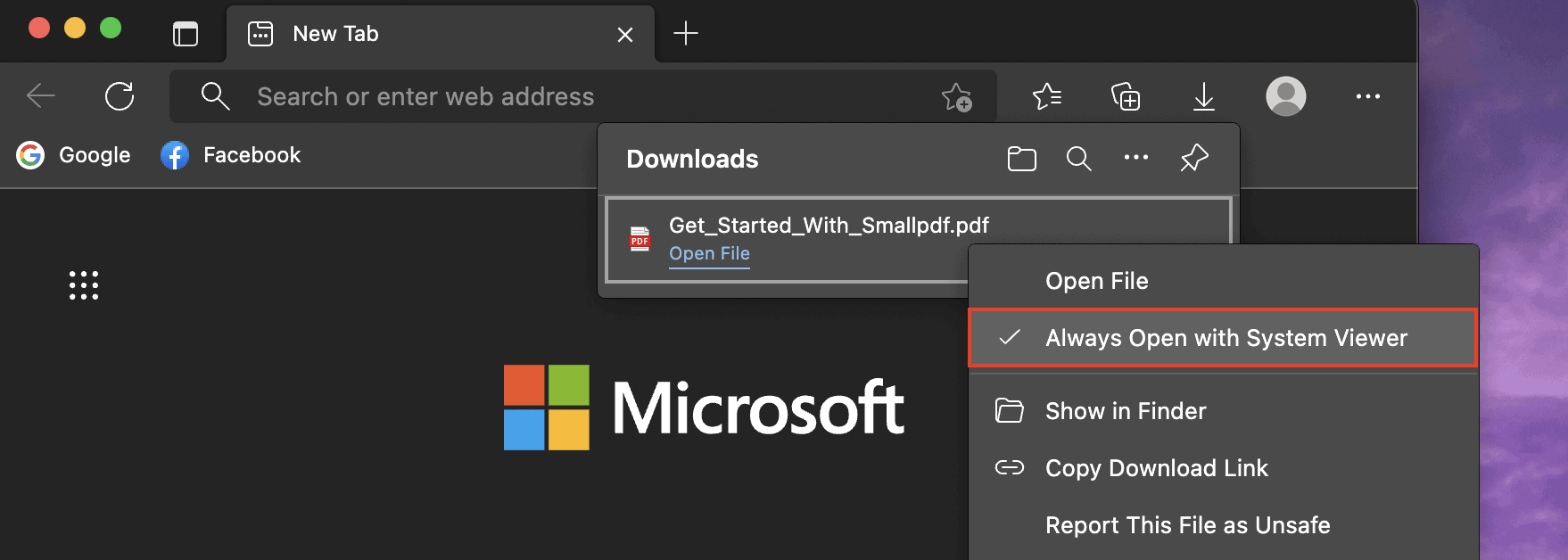Open a new tab with plus button
1568x560 pixels.
tap(685, 34)
